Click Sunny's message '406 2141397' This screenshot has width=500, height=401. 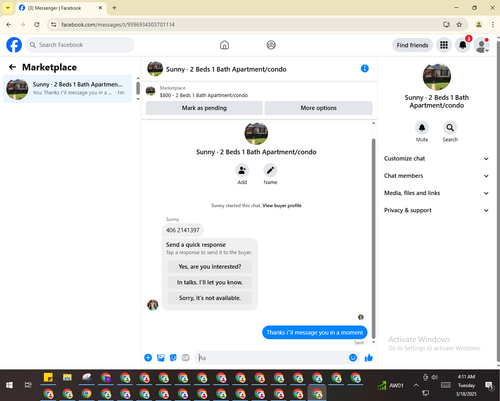point(183,230)
